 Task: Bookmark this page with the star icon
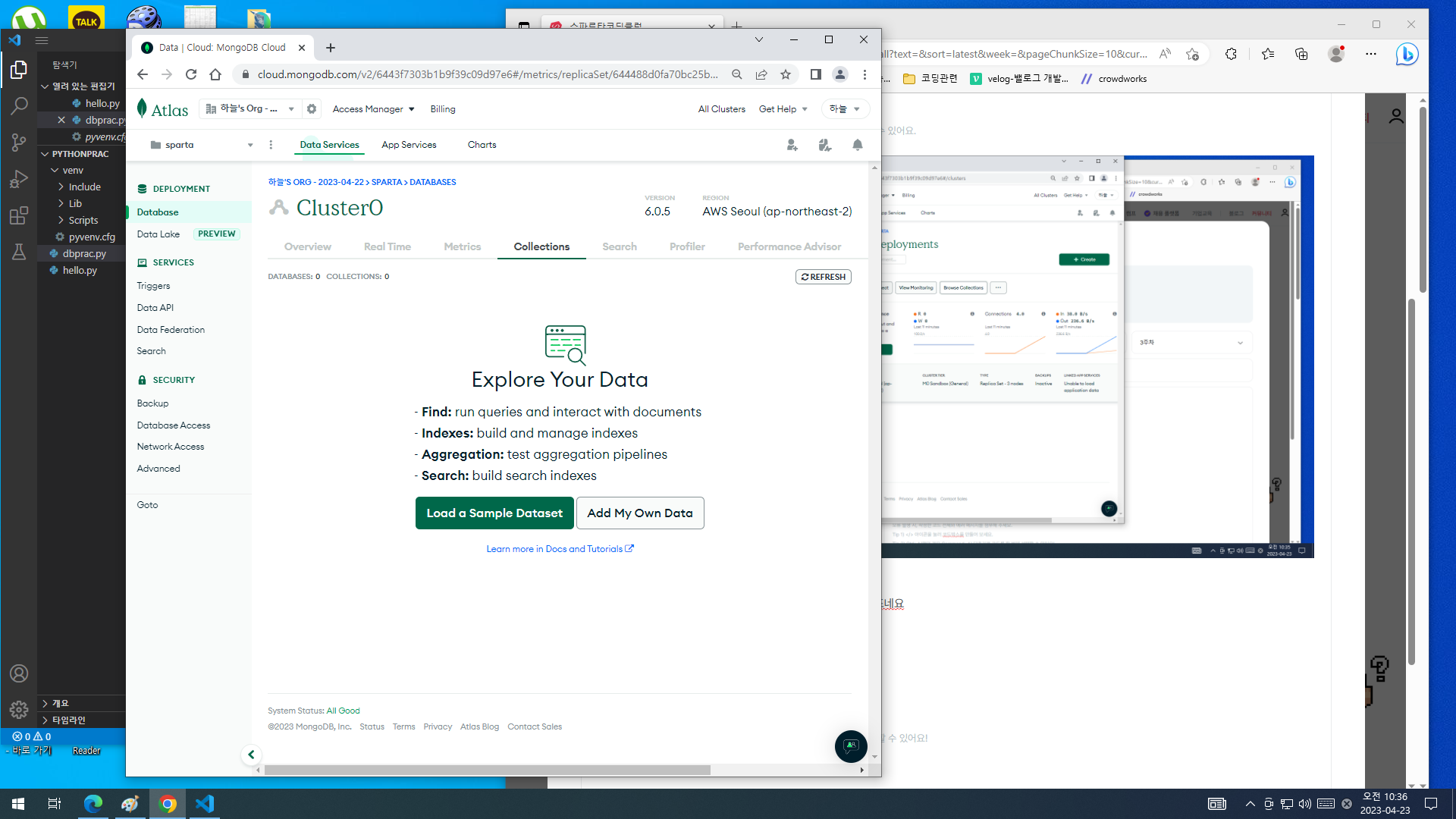pos(786,74)
